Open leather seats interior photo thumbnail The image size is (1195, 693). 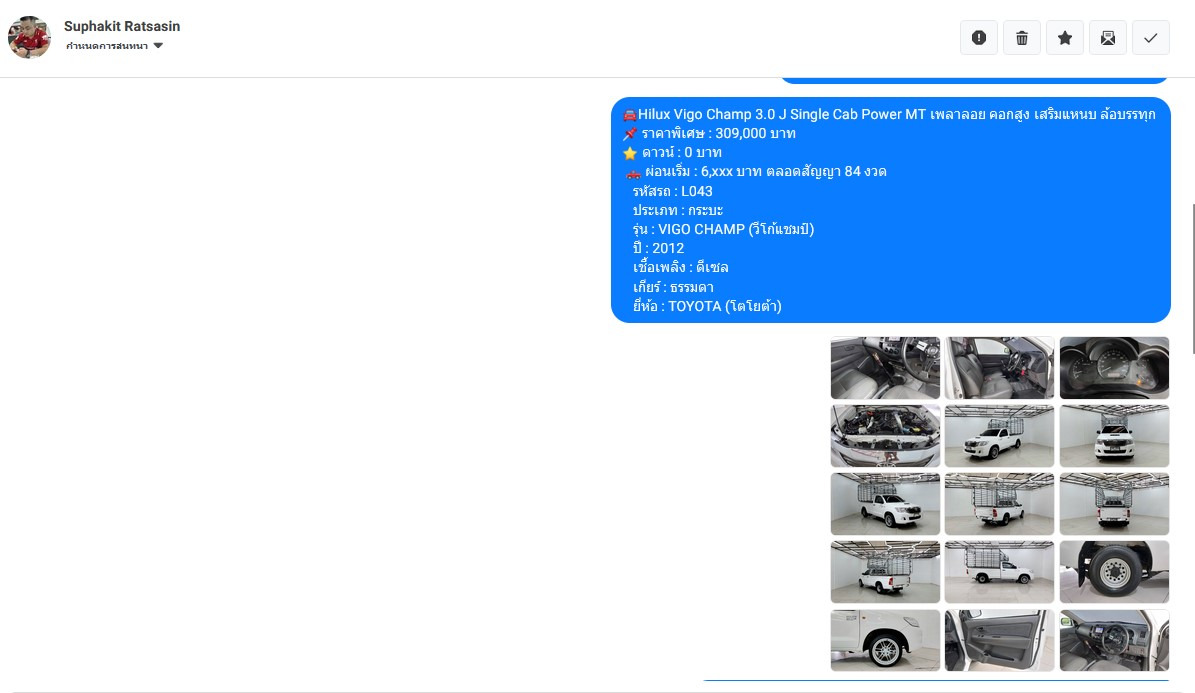(999, 367)
